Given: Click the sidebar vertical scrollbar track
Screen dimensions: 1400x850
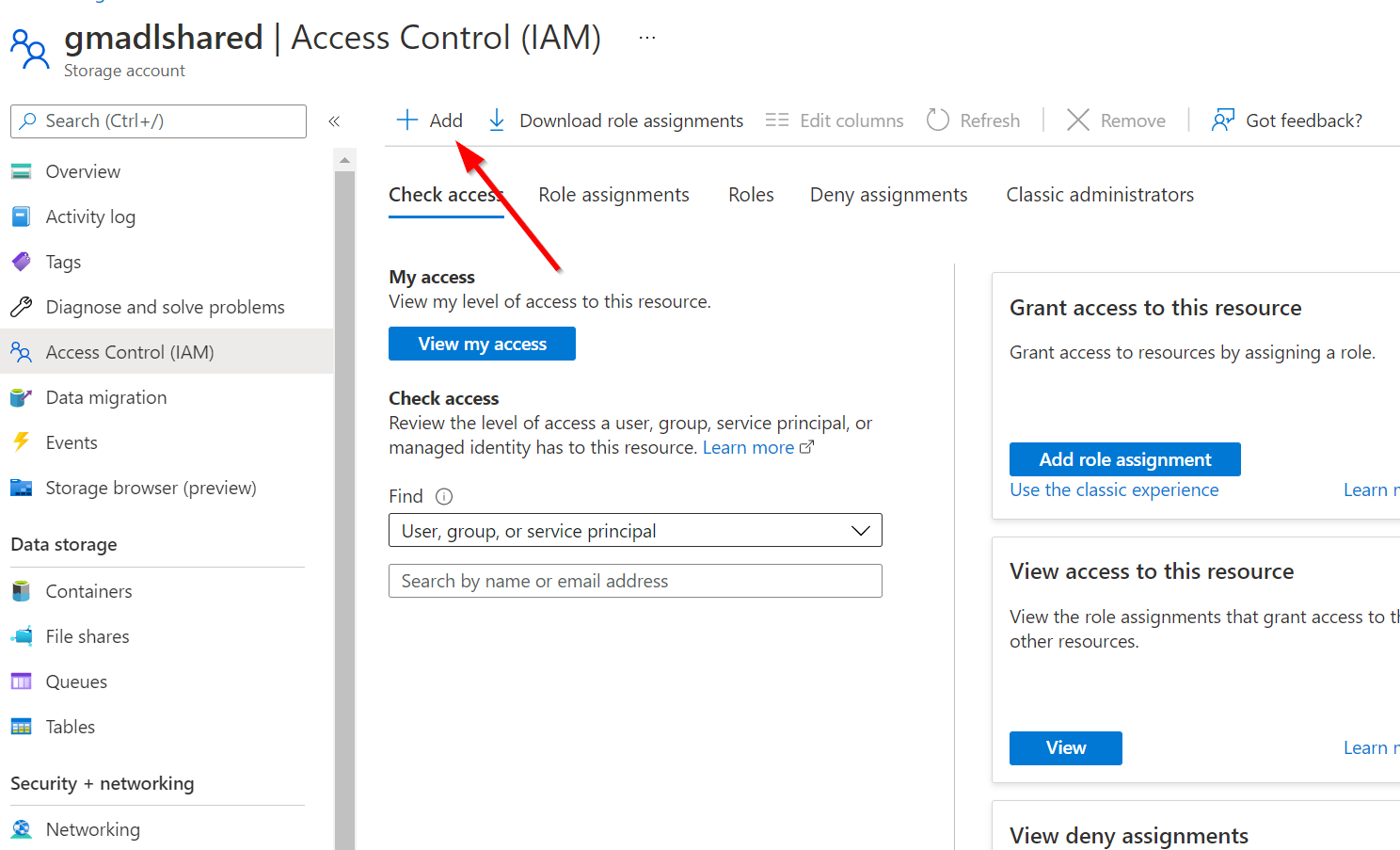Looking at the screenshot, I should coord(344,509).
